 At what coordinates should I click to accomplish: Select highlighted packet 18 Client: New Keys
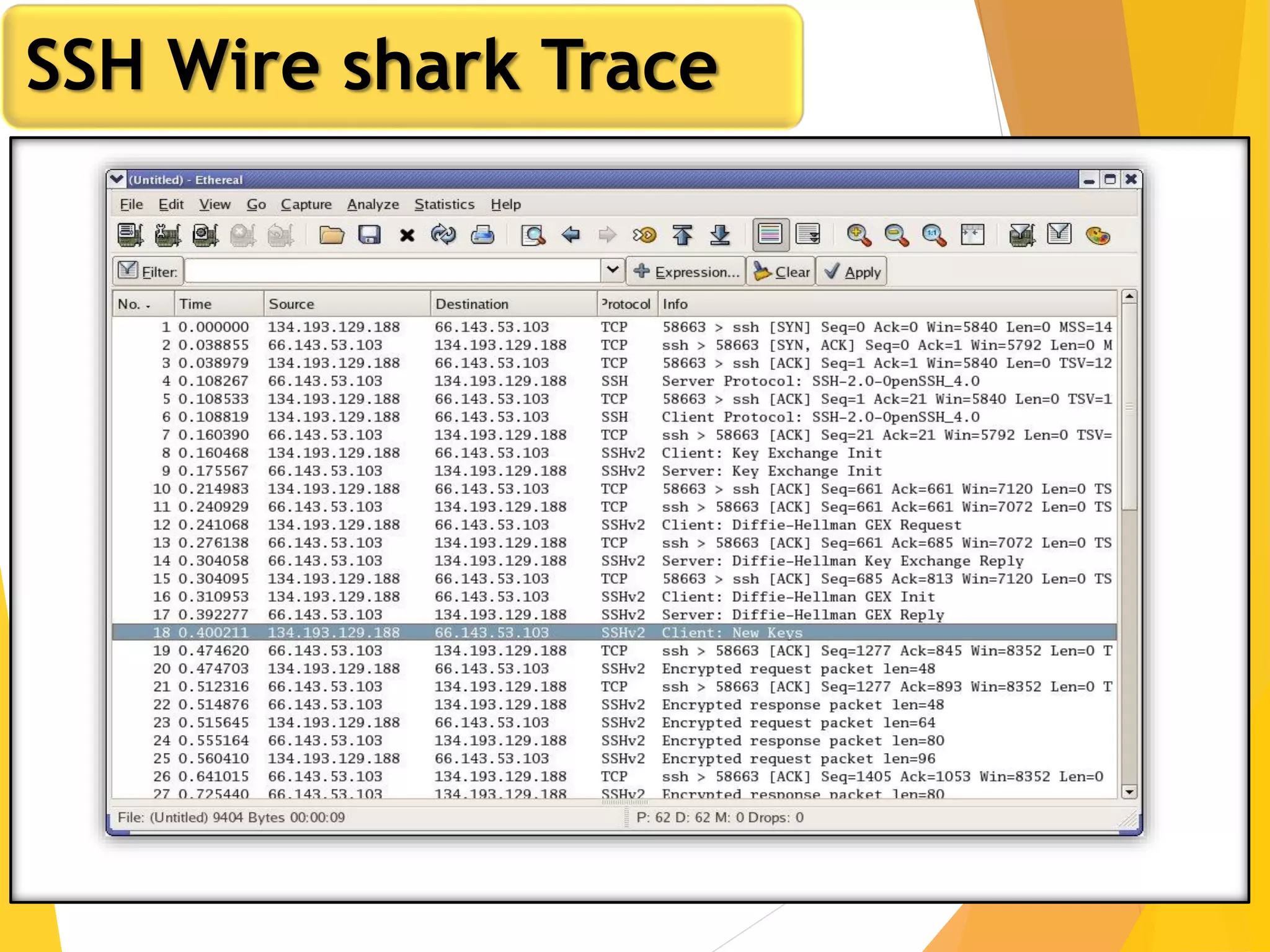(x=614, y=632)
